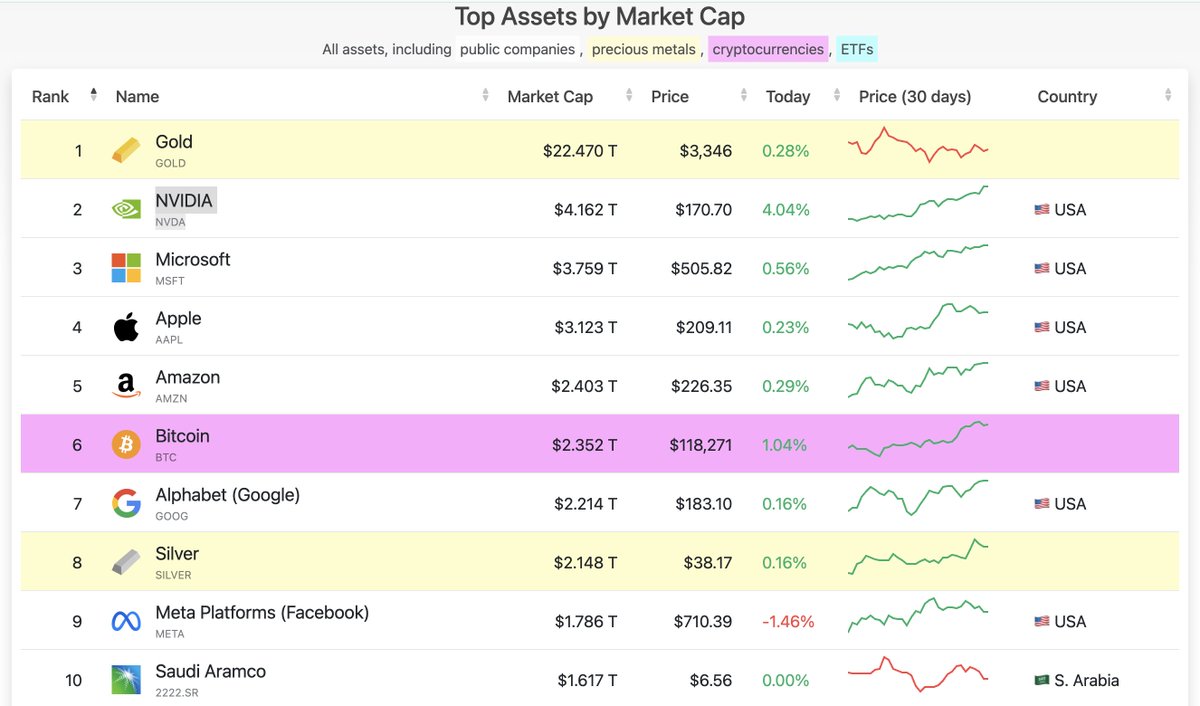Screen dimensions: 1200x706
Task: Click the S. Arabia country label
Action: (1087, 681)
